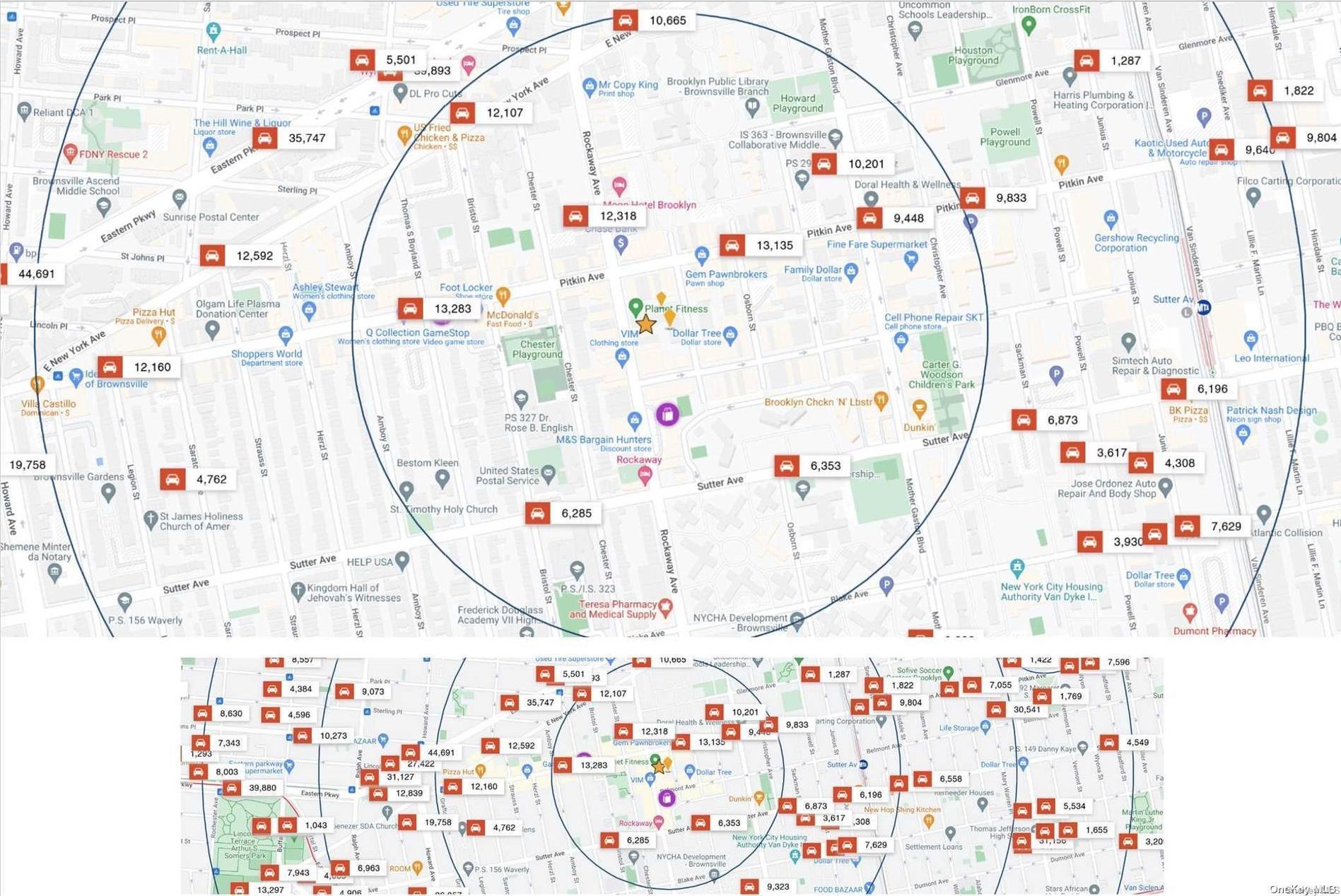Viewport: 1341px width, 896px height.
Task: Click the Fine Fare Supermarket cart pin
Action: point(910,260)
